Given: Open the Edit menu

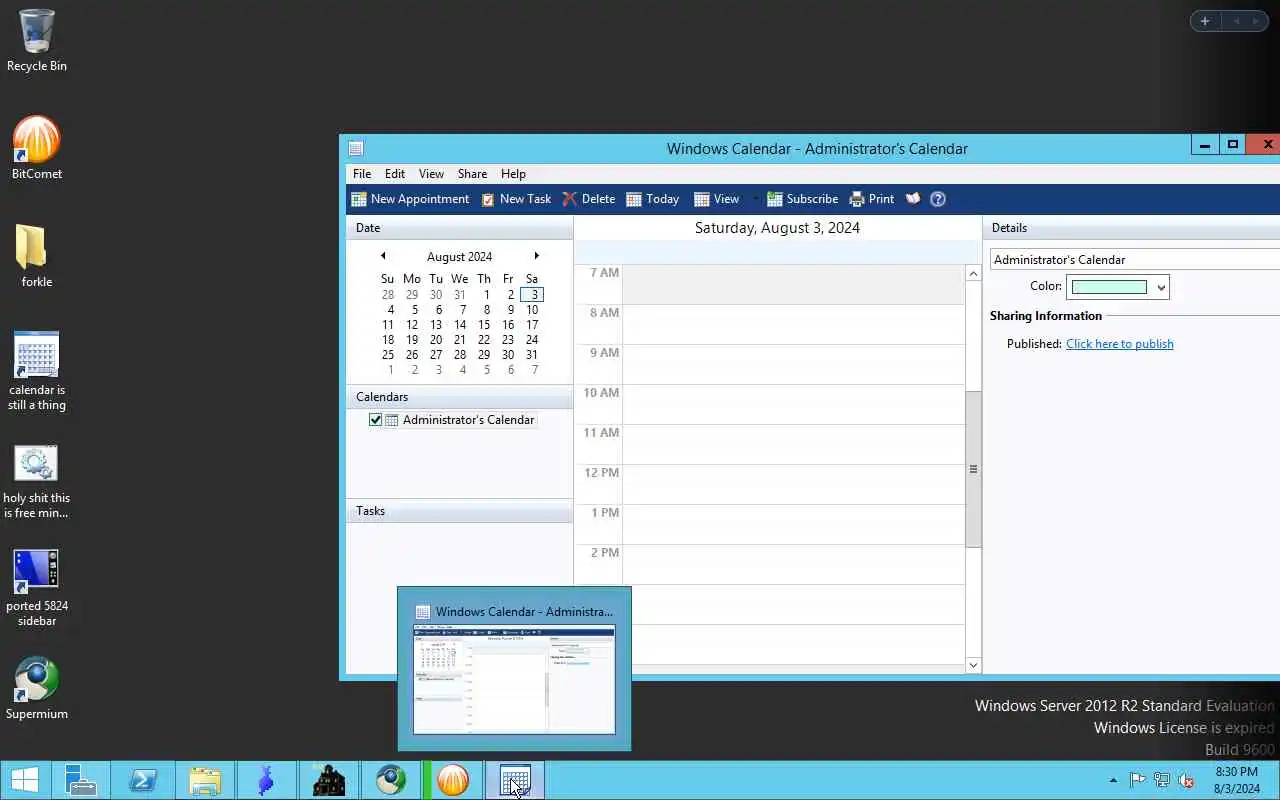Looking at the screenshot, I should pos(395,173).
